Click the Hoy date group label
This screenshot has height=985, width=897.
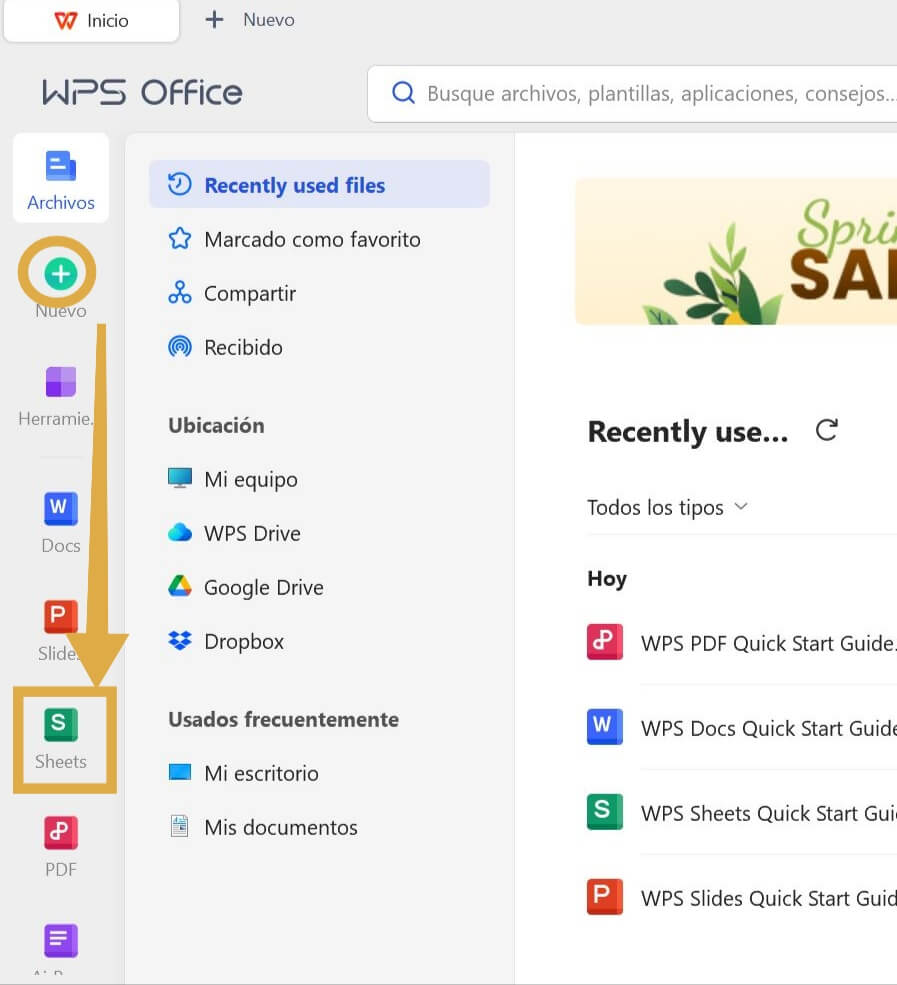click(x=607, y=579)
